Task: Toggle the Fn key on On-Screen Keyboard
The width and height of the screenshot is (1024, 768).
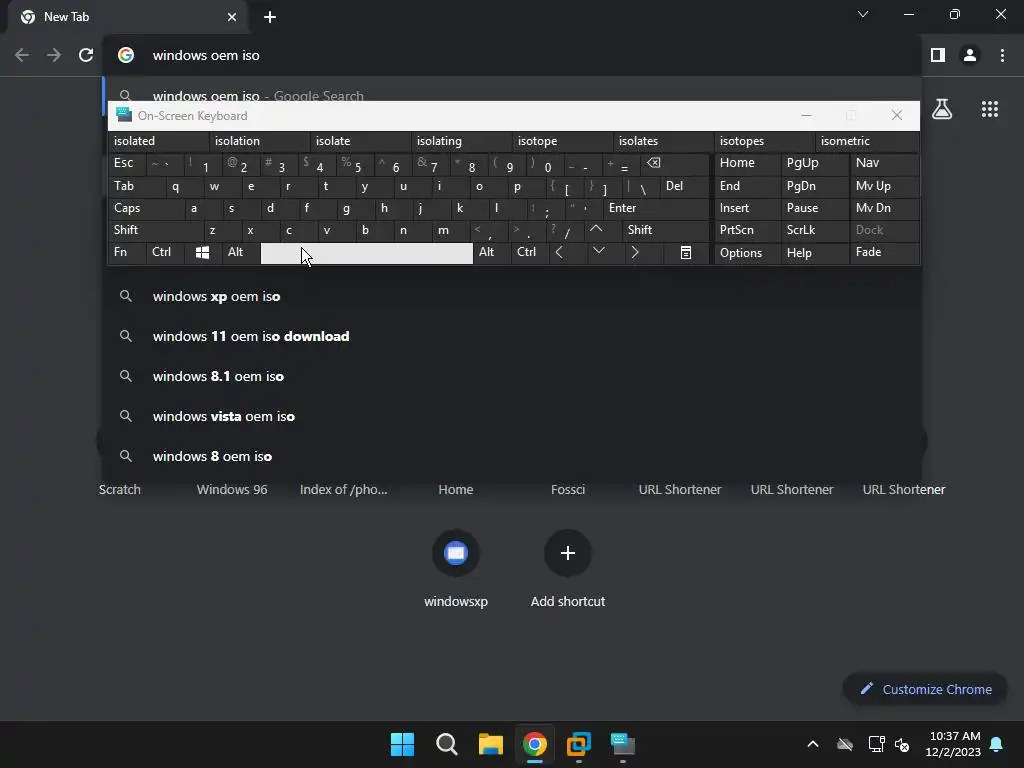Action: pyautogui.click(x=127, y=252)
